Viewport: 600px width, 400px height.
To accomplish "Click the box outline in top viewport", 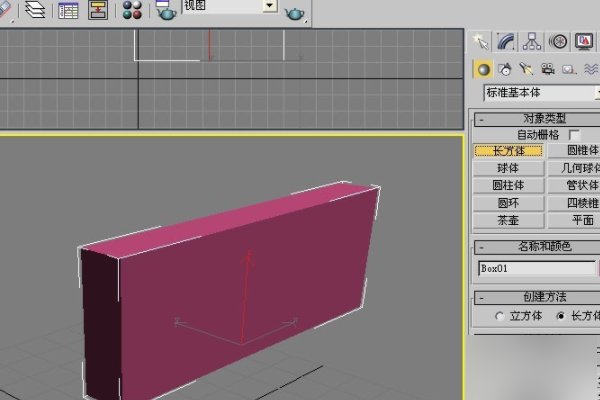I will click(209, 45).
